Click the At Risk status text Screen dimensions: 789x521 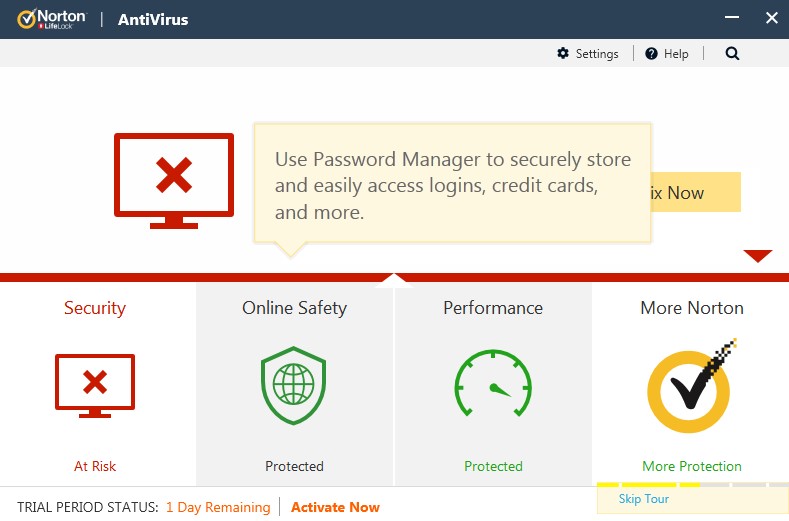pos(95,466)
